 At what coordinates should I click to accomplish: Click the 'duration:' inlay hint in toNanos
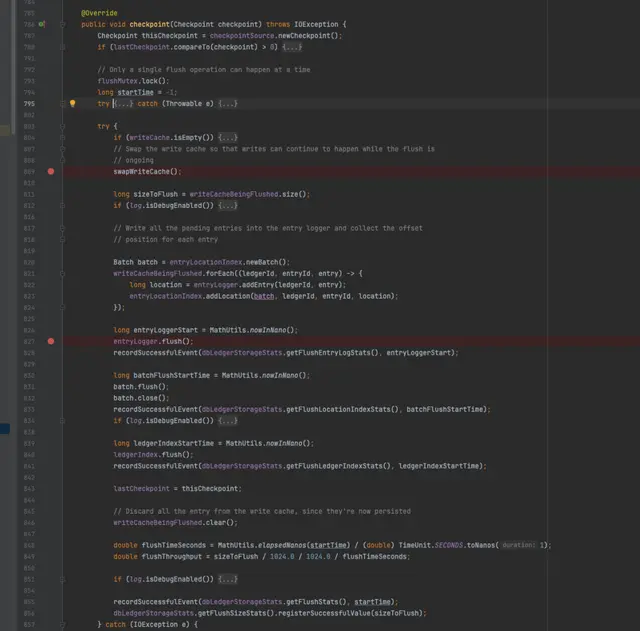click(518, 545)
